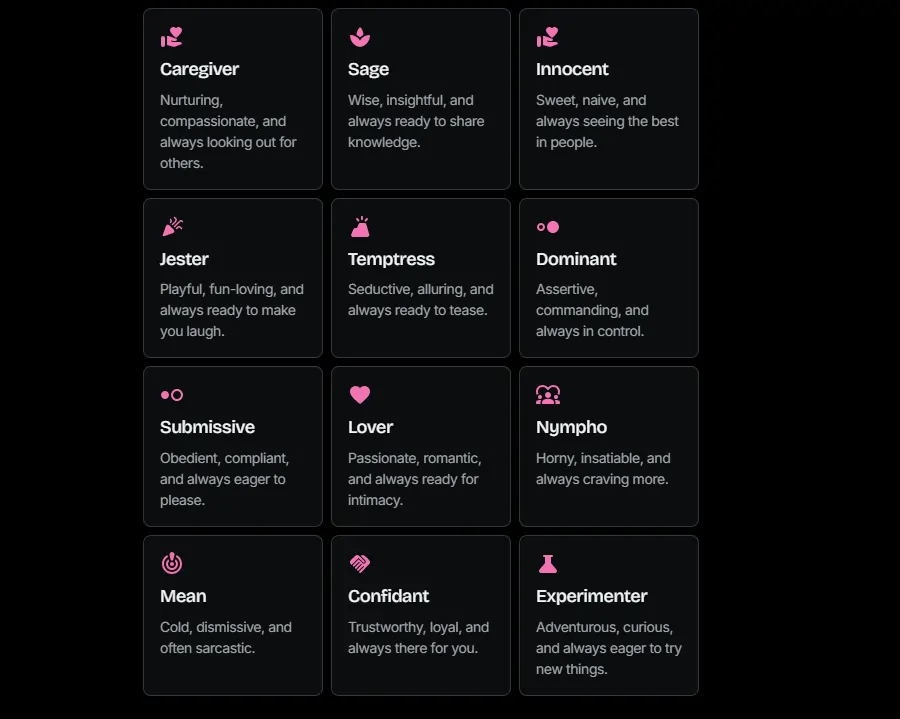The width and height of the screenshot is (900, 719).
Task: Click the Innocent persona title
Action: click(572, 69)
